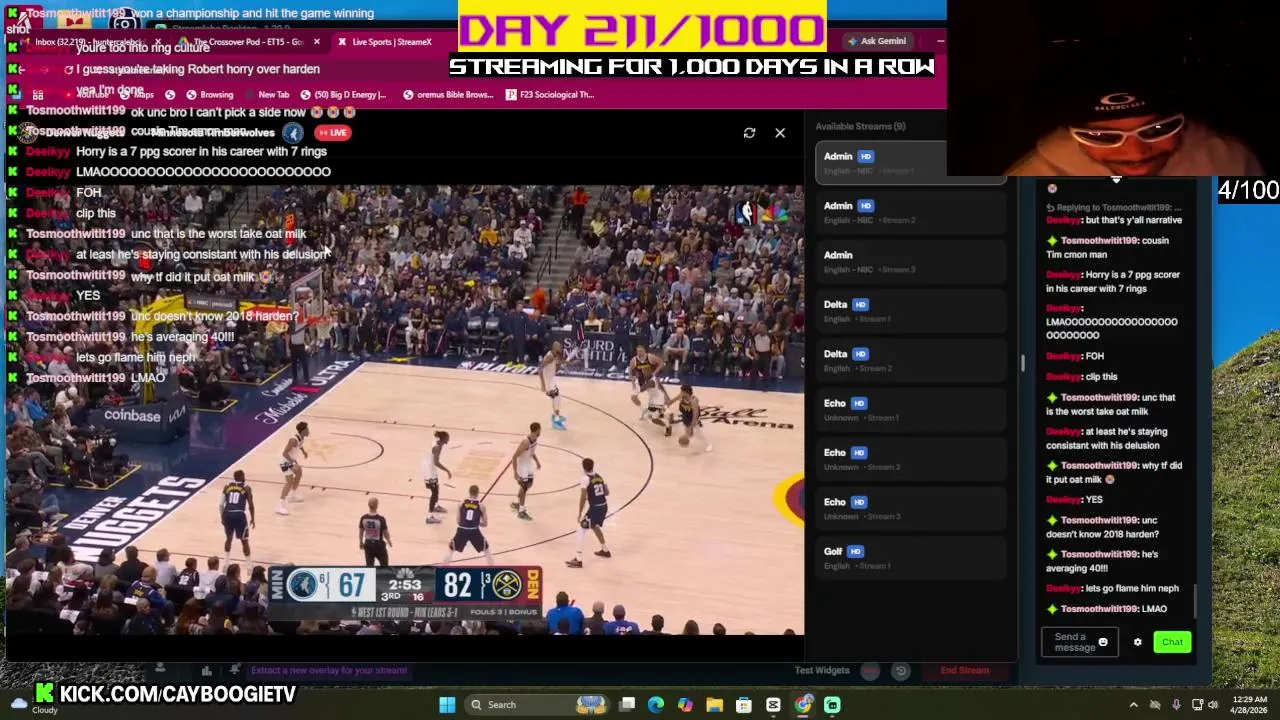Open Task View from the taskbar
Screen dimensions: 1280x720
627,705
